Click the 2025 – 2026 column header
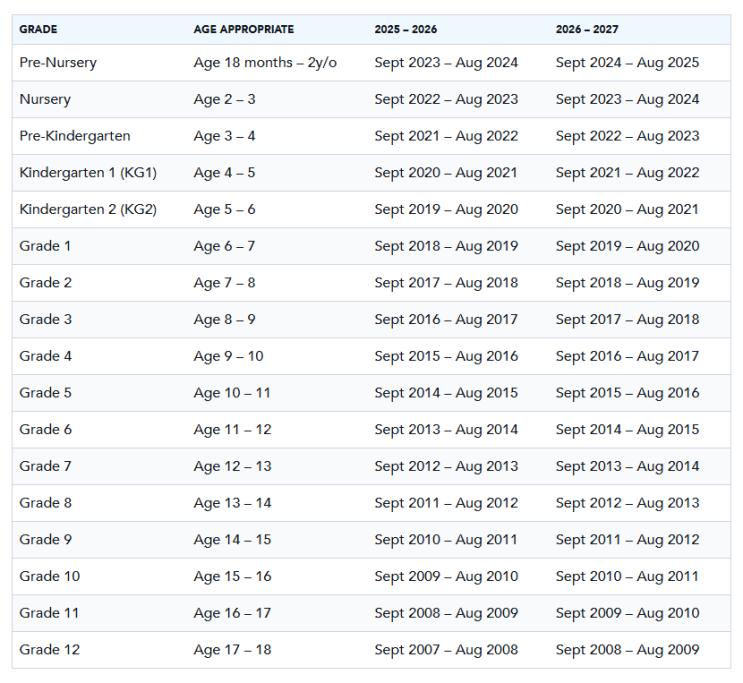 (406, 29)
